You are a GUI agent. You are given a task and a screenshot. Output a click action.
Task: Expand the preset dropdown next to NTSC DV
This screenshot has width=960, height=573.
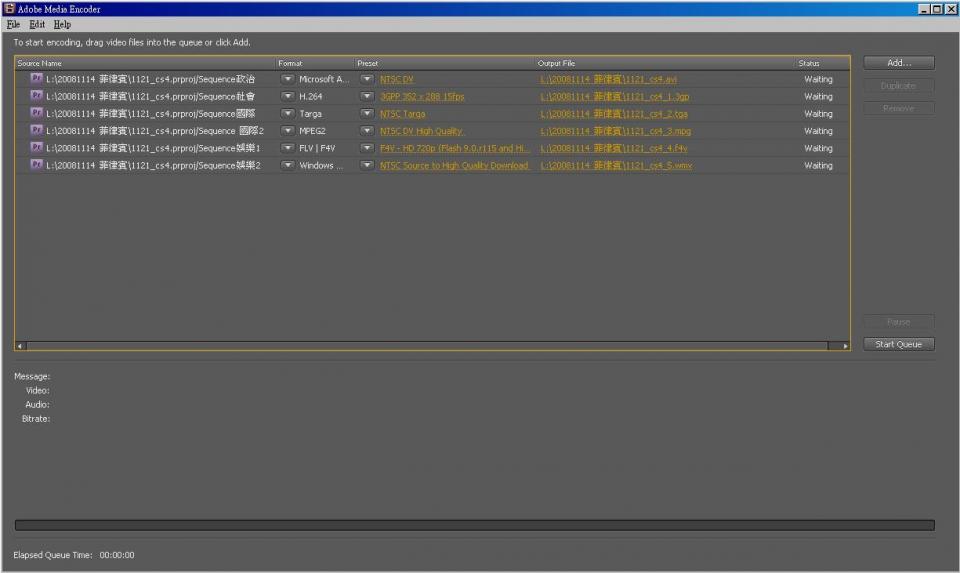point(367,79)
